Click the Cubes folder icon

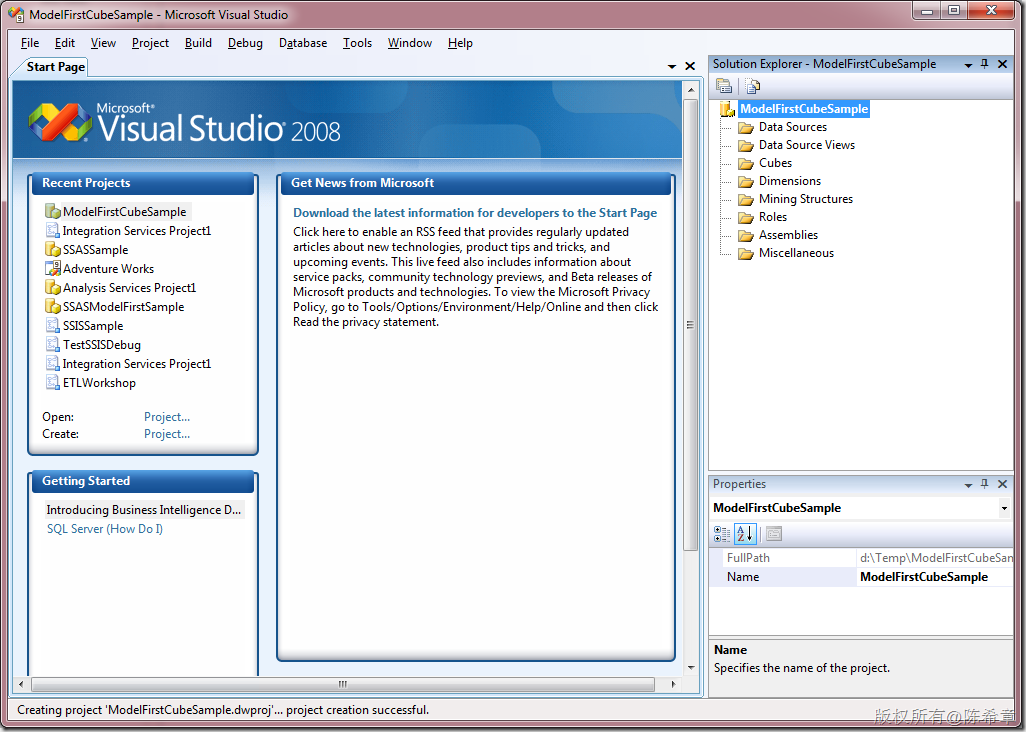pos(745,163)
